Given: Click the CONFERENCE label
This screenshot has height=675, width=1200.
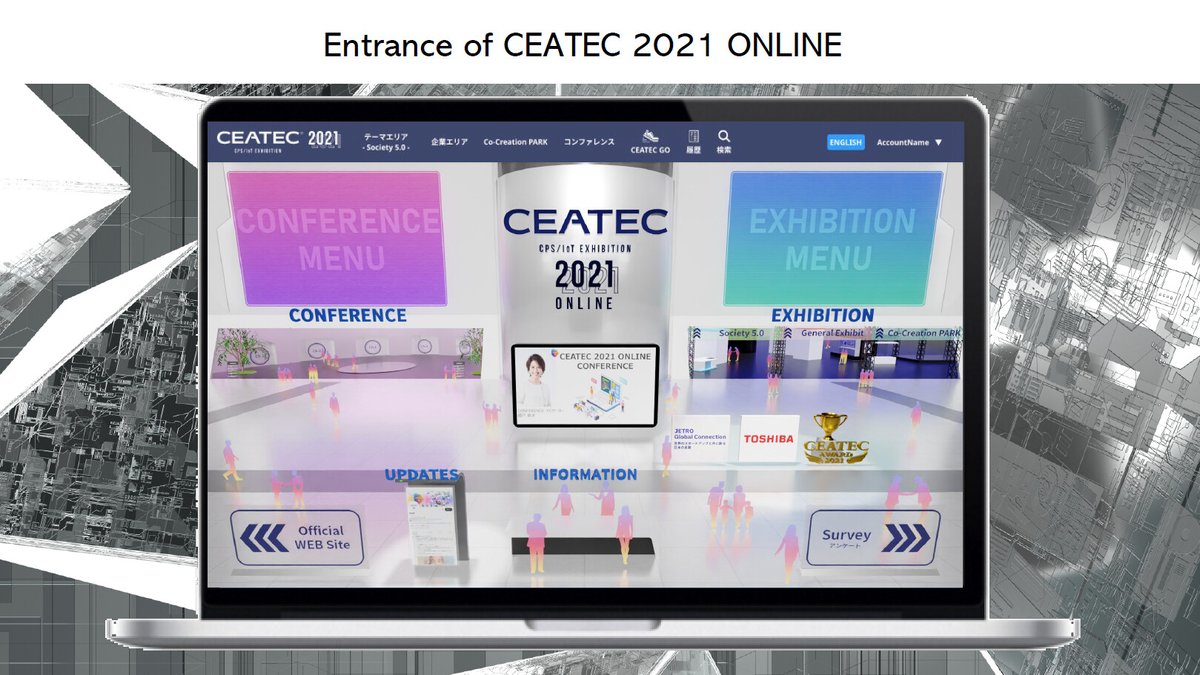Looking at the screenshot, I should point(348,315).
